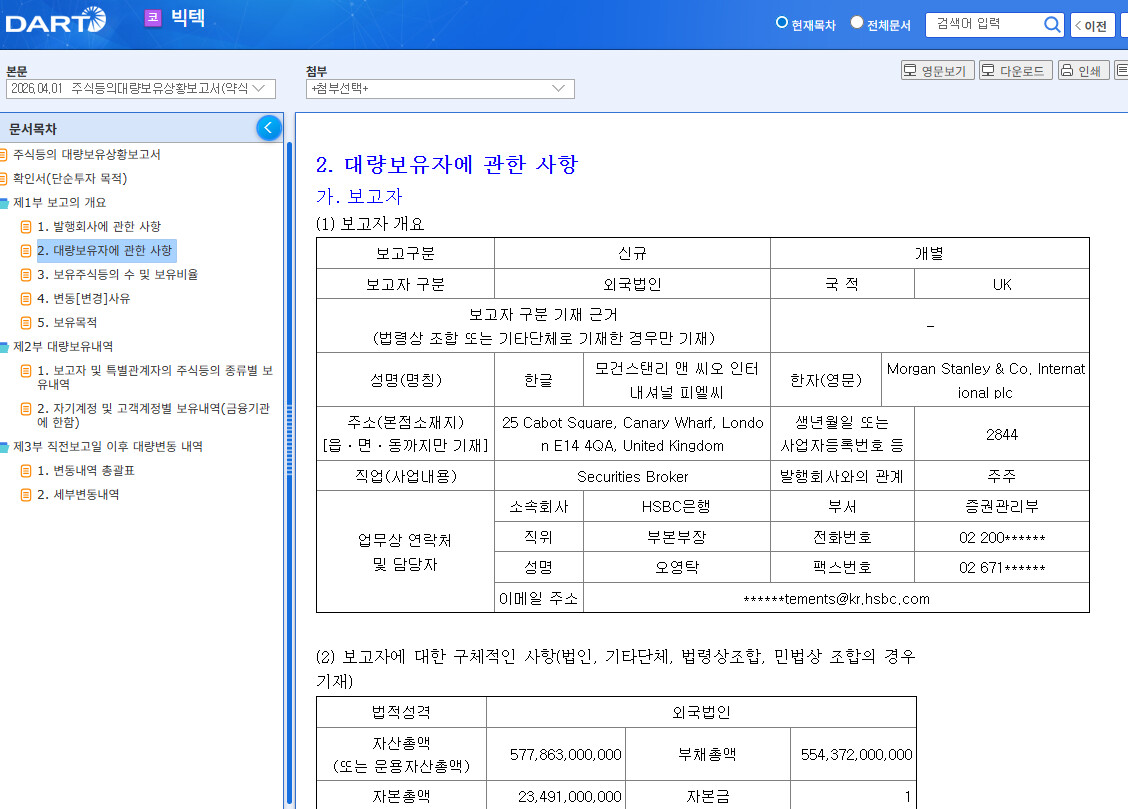
Task: Open 3. 보유주식등의 수 및 보유비율
Action: (117, 274)
